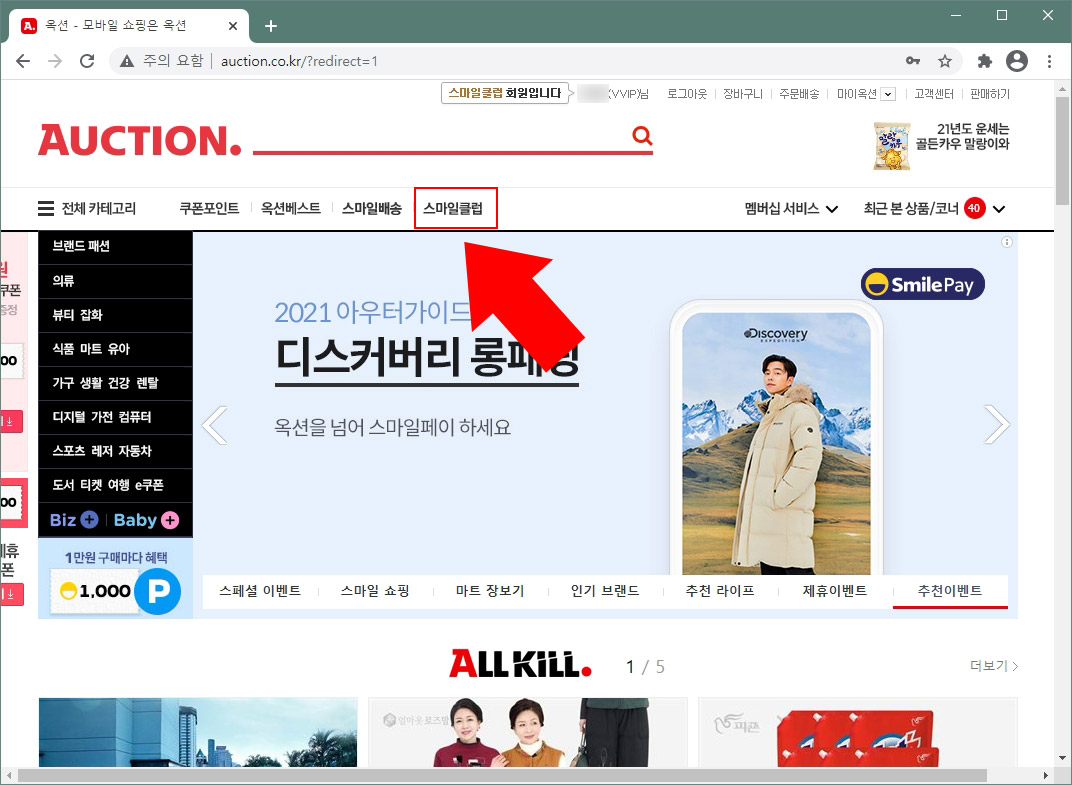Switch to 스페셜 이벤트 tab
The height and width of the screenshot is (785, 1072).
260,591
